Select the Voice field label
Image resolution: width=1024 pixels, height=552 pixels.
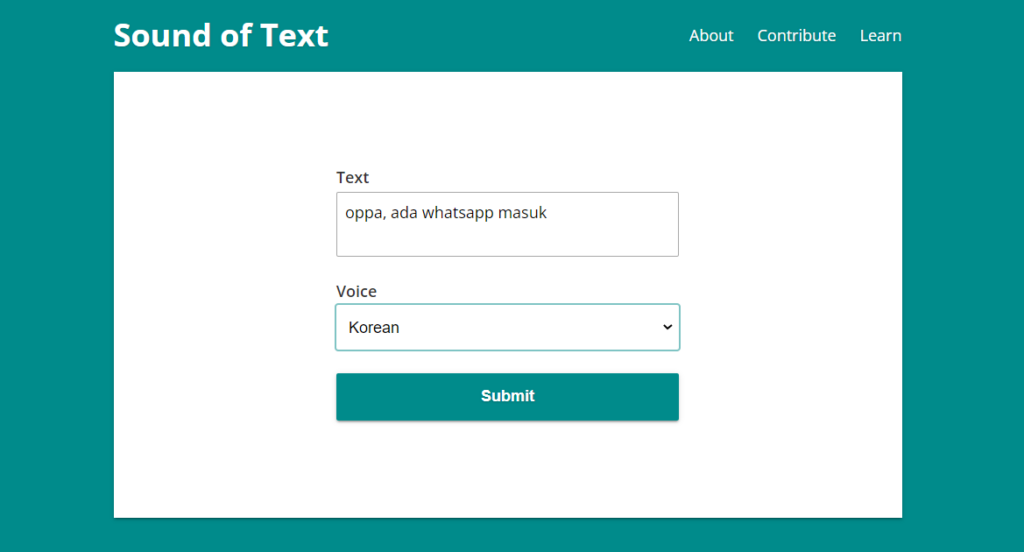(357, 291)
